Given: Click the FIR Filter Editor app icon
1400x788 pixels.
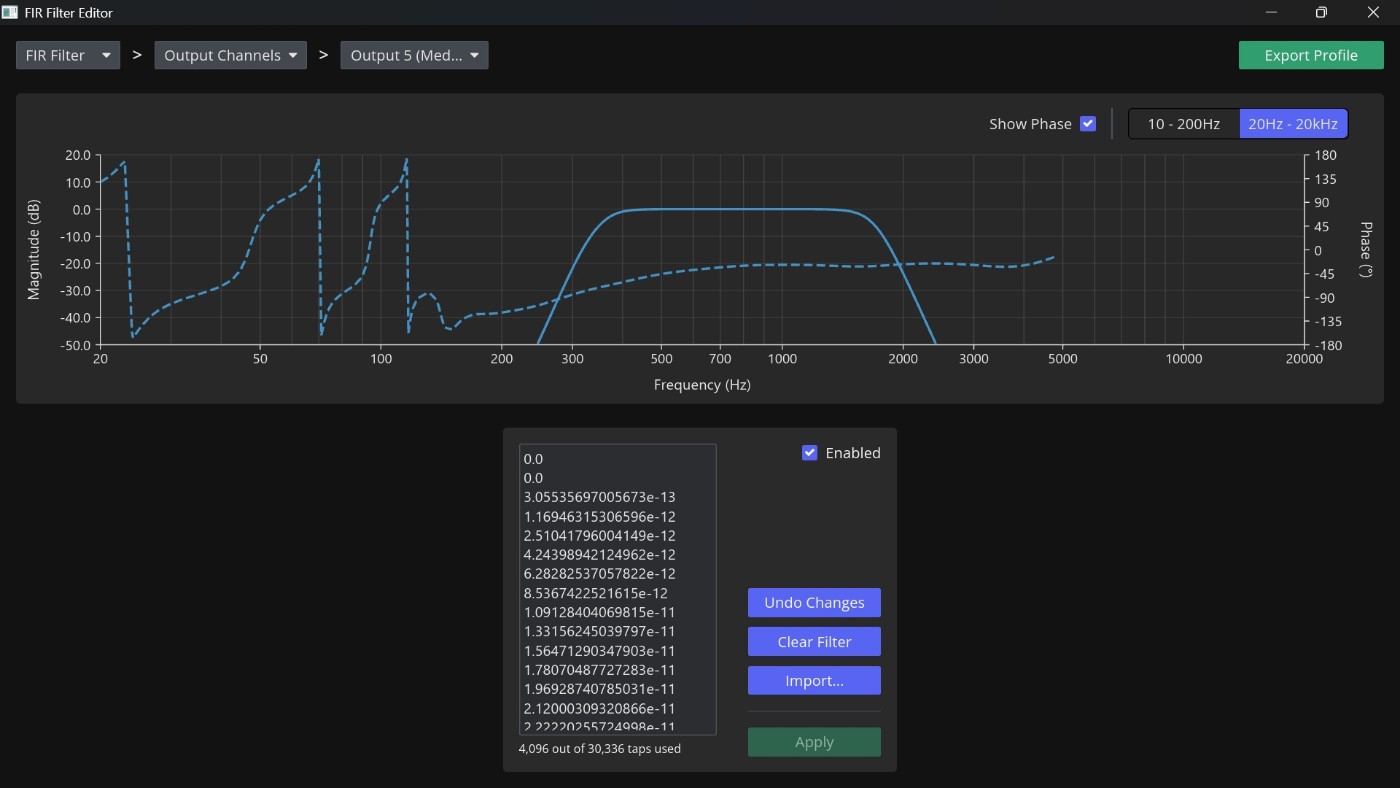Looking at the screenshot, I should (x=9, y=12).
